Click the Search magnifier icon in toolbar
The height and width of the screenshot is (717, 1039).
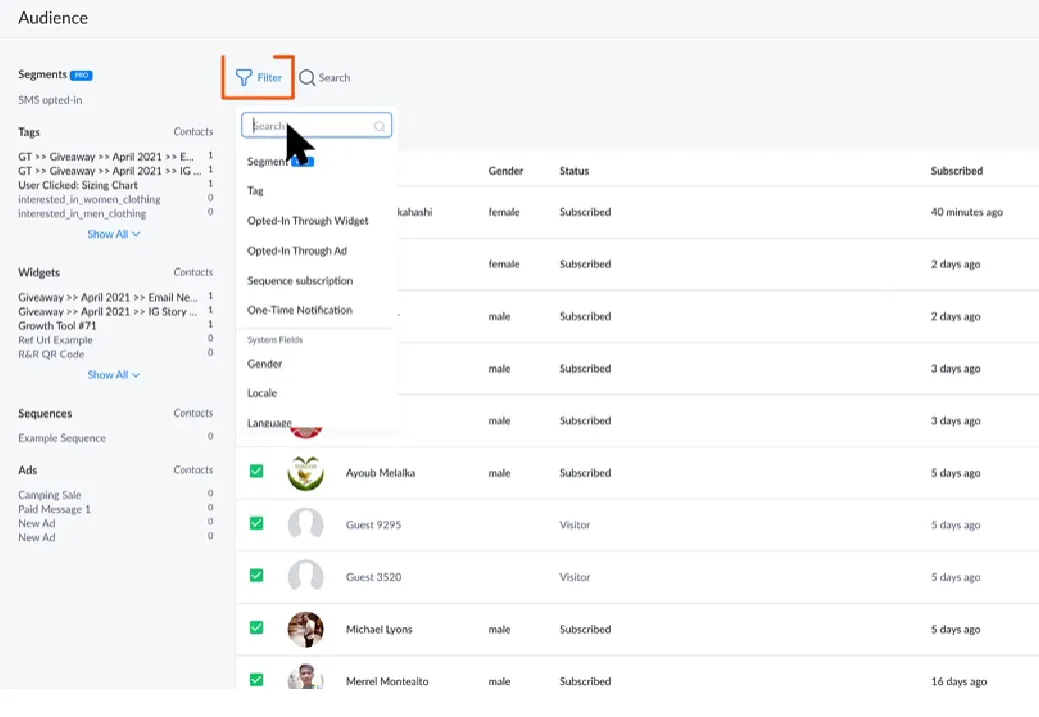click(307, 78)
